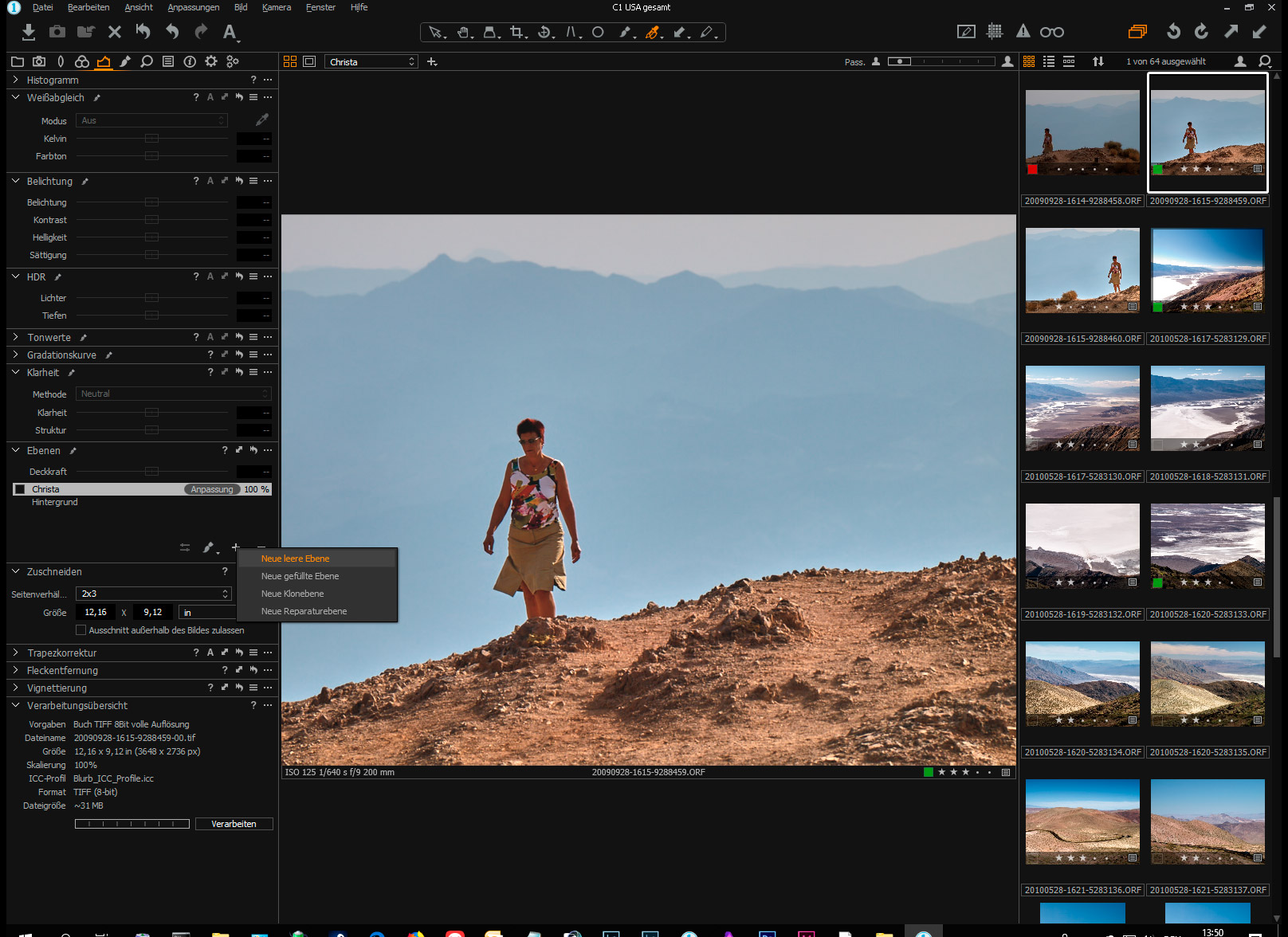Expand the Gradationskurve panel
The height and width of the screenshot is (937, 1288).
tap(15, 355)
